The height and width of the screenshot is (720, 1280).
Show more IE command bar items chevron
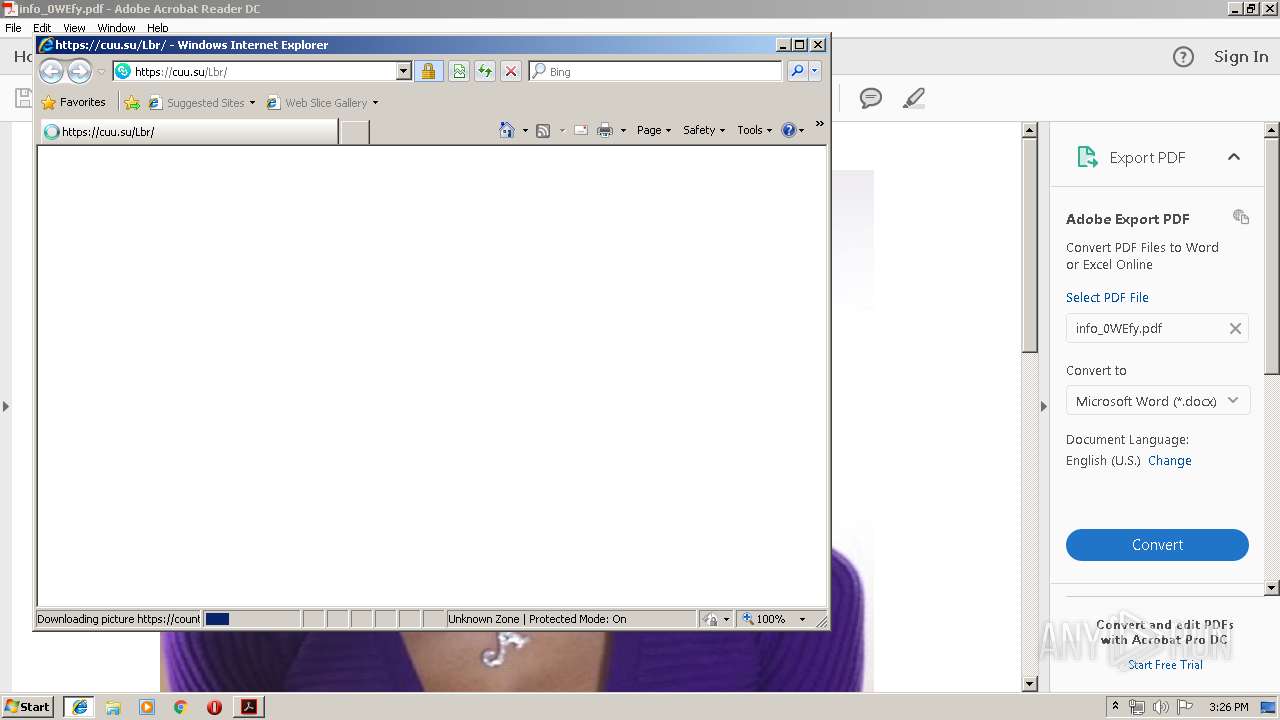click(x=820, y=124)
